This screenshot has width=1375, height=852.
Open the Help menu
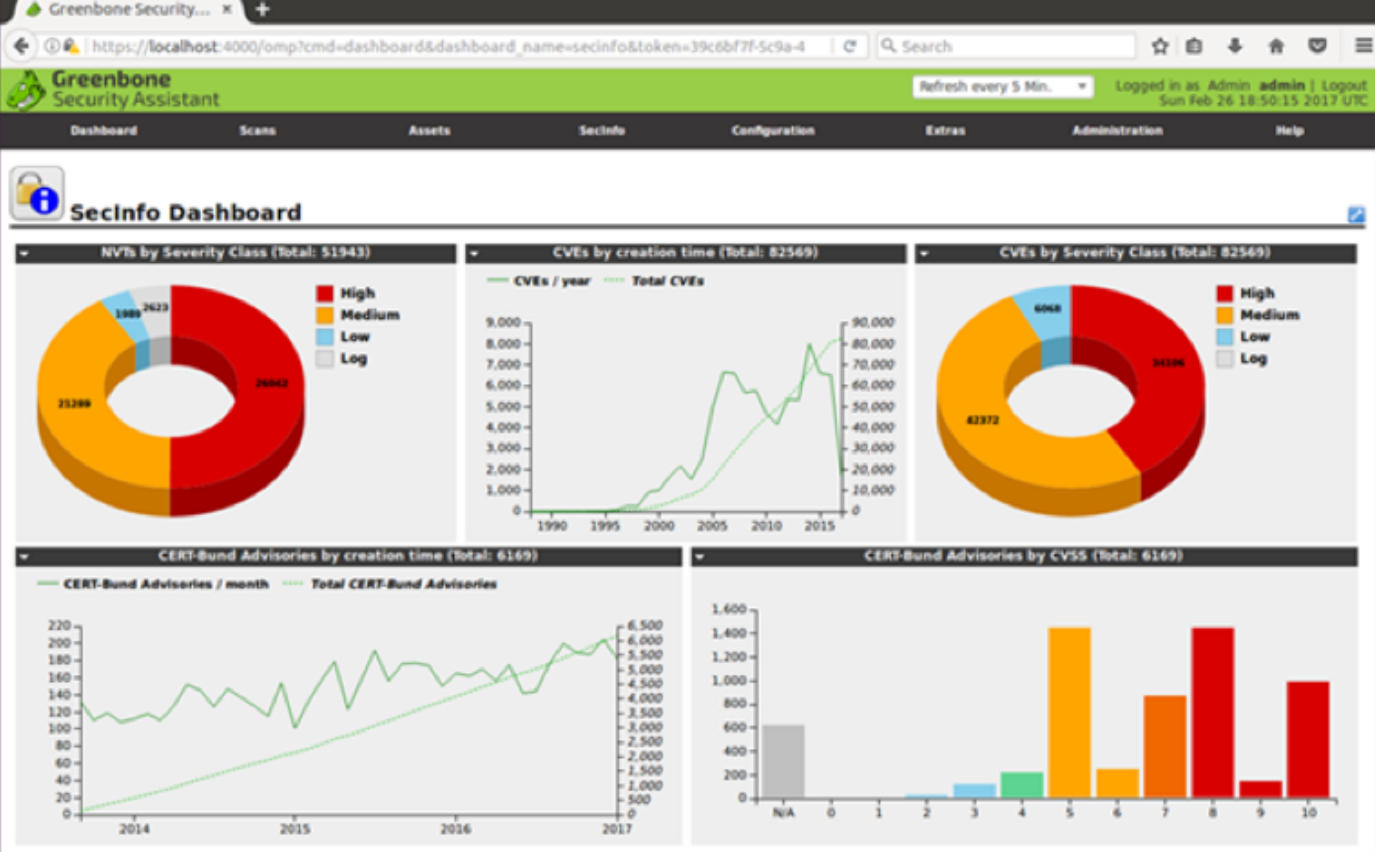click(x=1289, y=130)
